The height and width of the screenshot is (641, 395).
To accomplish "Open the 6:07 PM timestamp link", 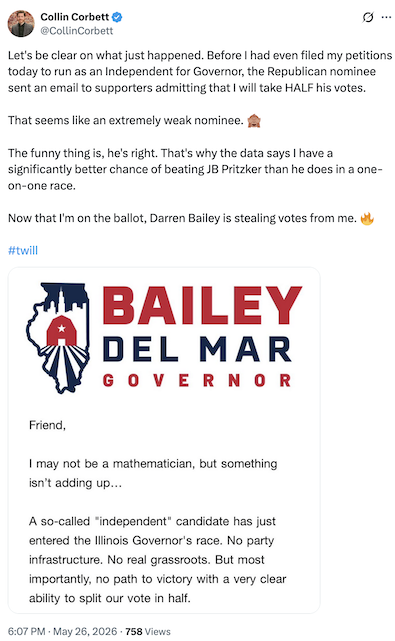I will [x=27, y=631].
